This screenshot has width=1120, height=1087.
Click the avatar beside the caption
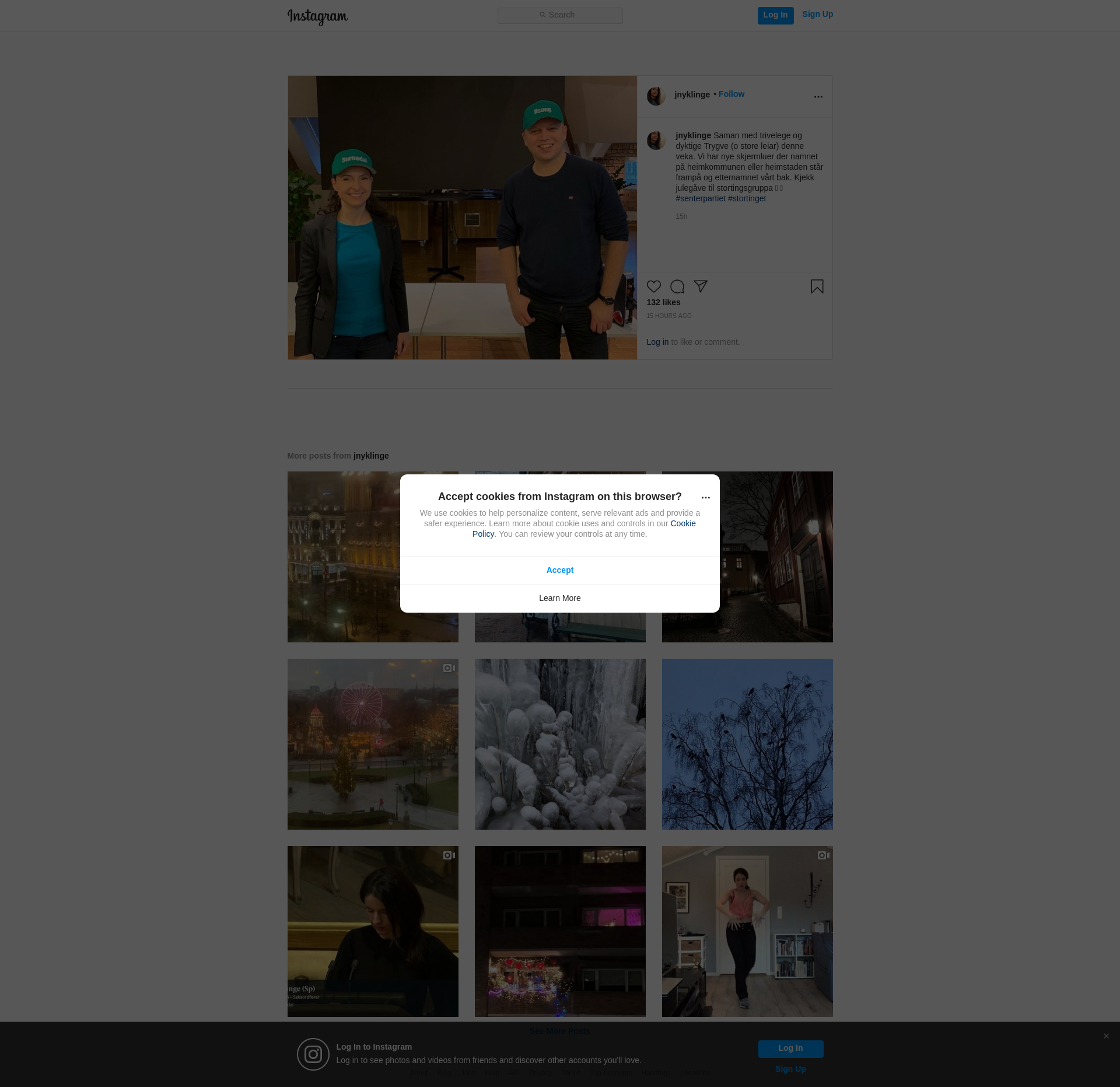[656, 141]
